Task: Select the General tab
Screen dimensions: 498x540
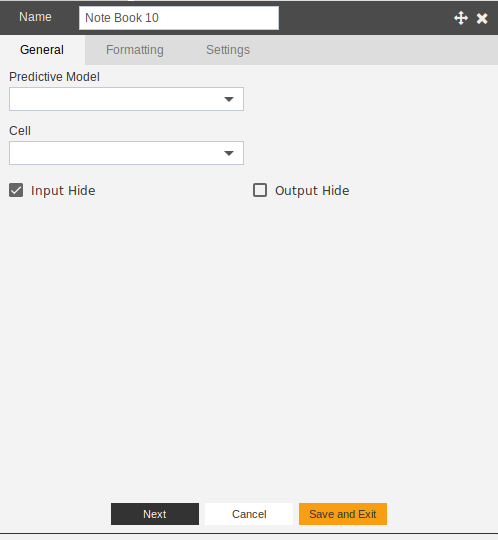Action: click(x=42, y=50)
